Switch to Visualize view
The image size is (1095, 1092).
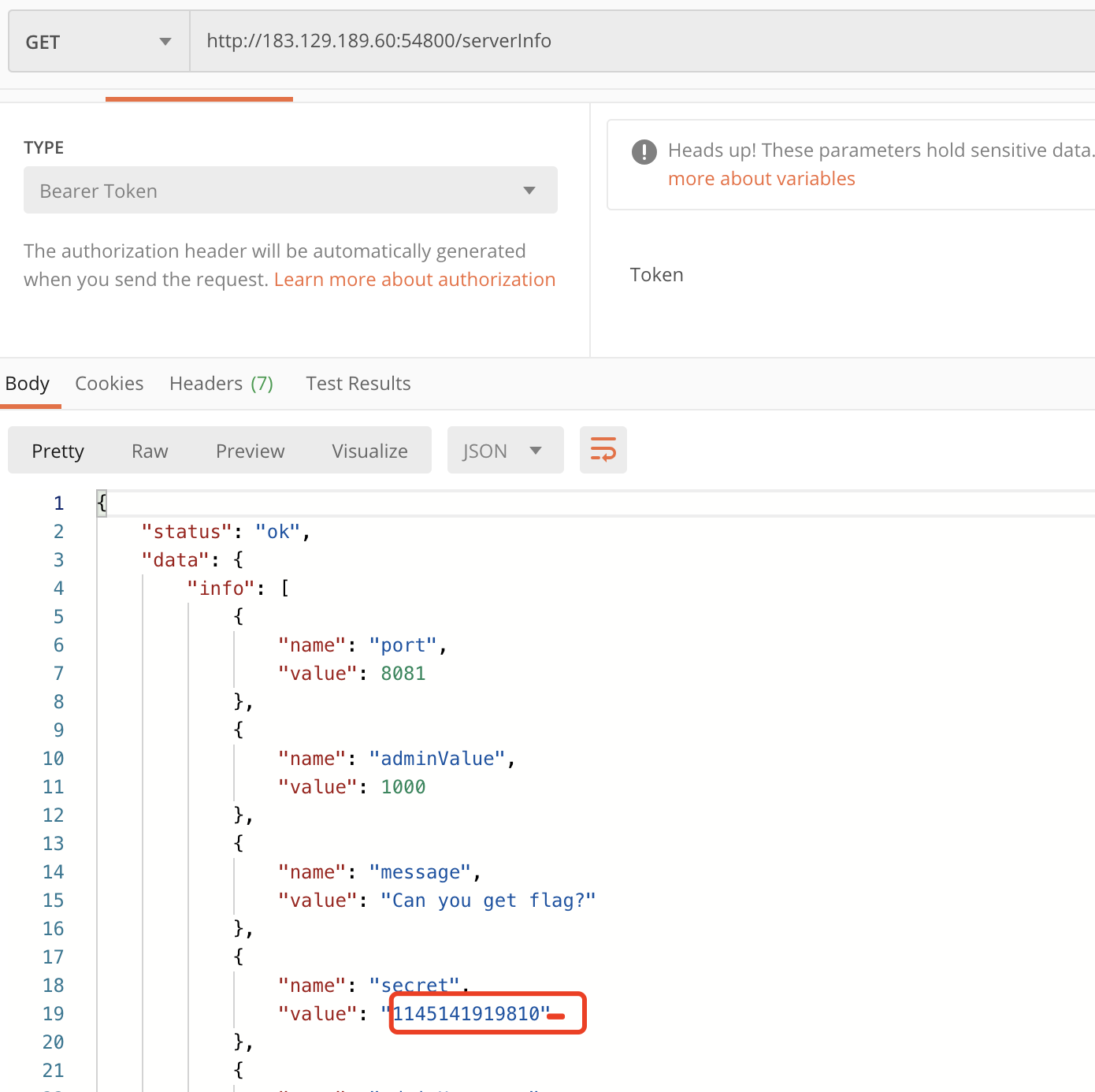[x=369, y=451]
